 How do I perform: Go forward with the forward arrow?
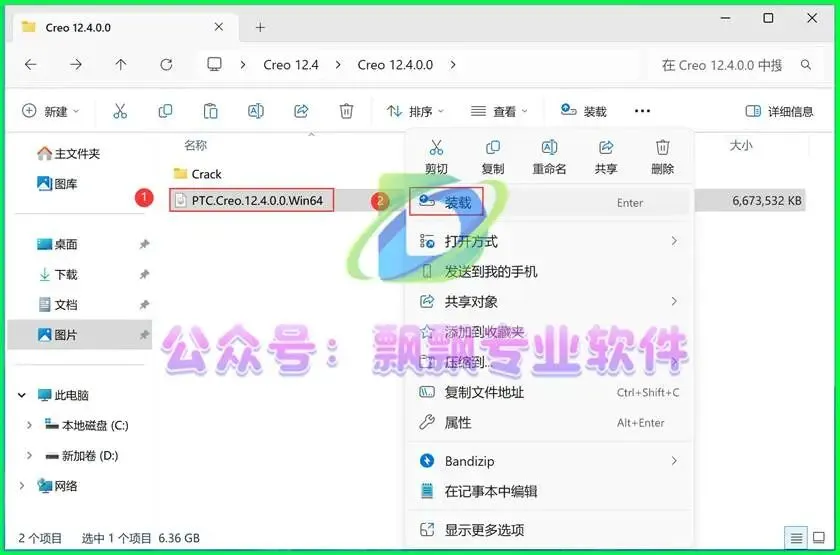coord(76,65)
